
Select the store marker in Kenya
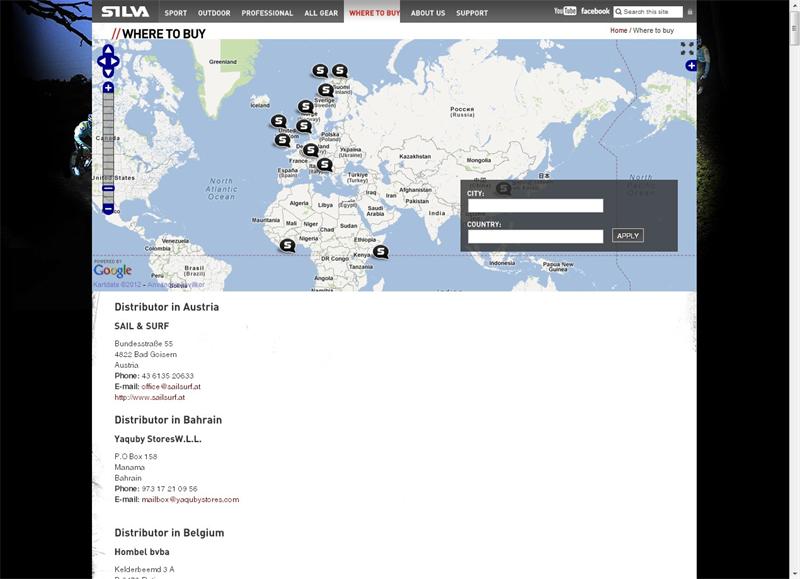coord(380,251)
